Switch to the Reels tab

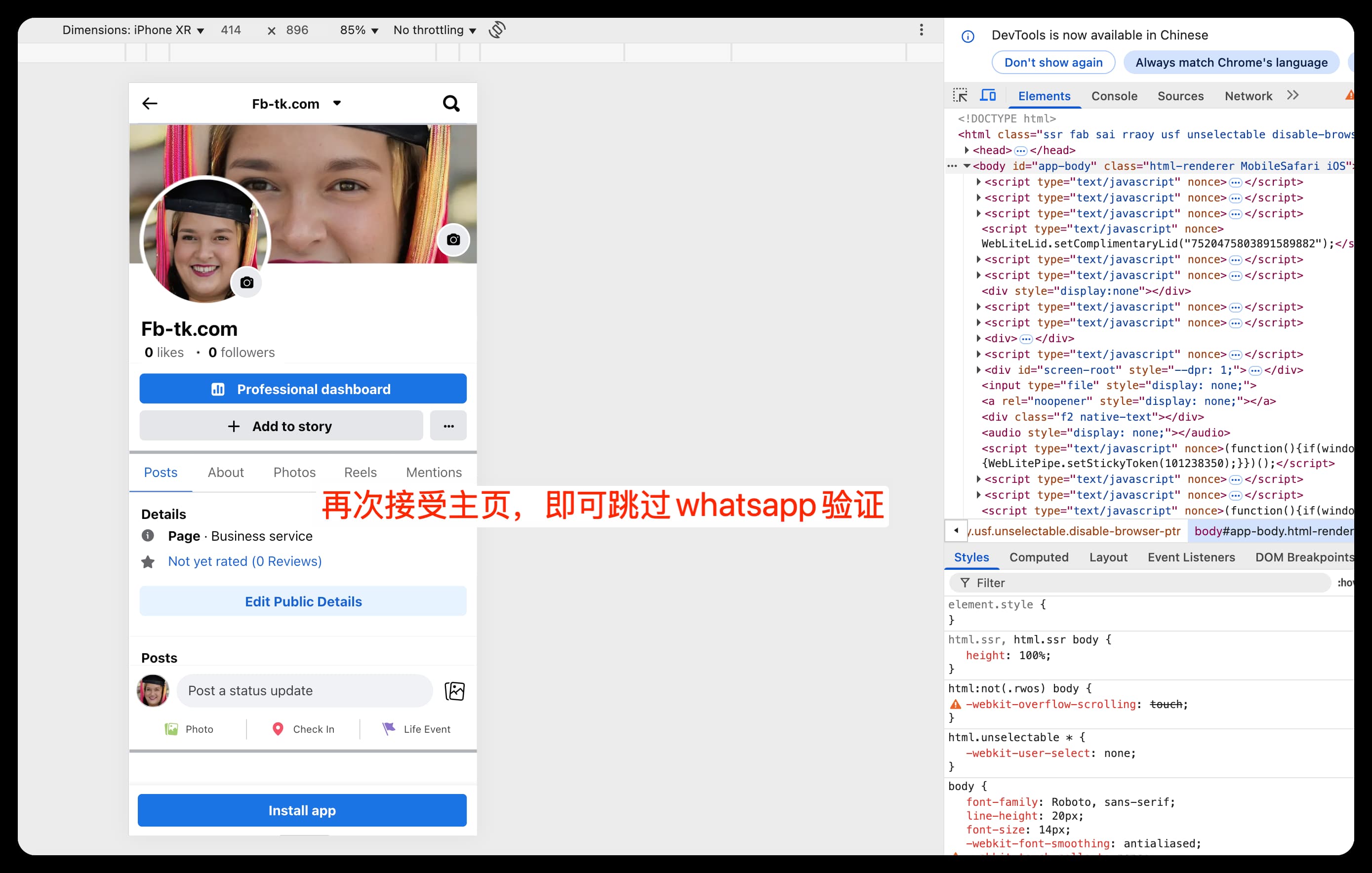360,472
